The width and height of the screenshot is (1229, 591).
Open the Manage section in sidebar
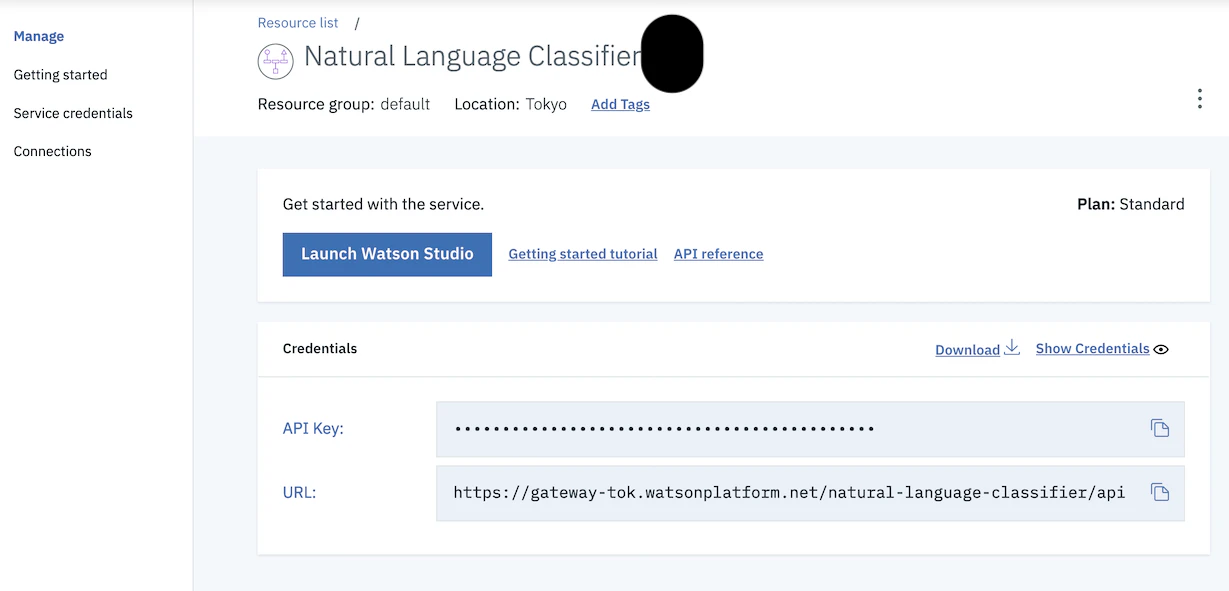[39, 36]
